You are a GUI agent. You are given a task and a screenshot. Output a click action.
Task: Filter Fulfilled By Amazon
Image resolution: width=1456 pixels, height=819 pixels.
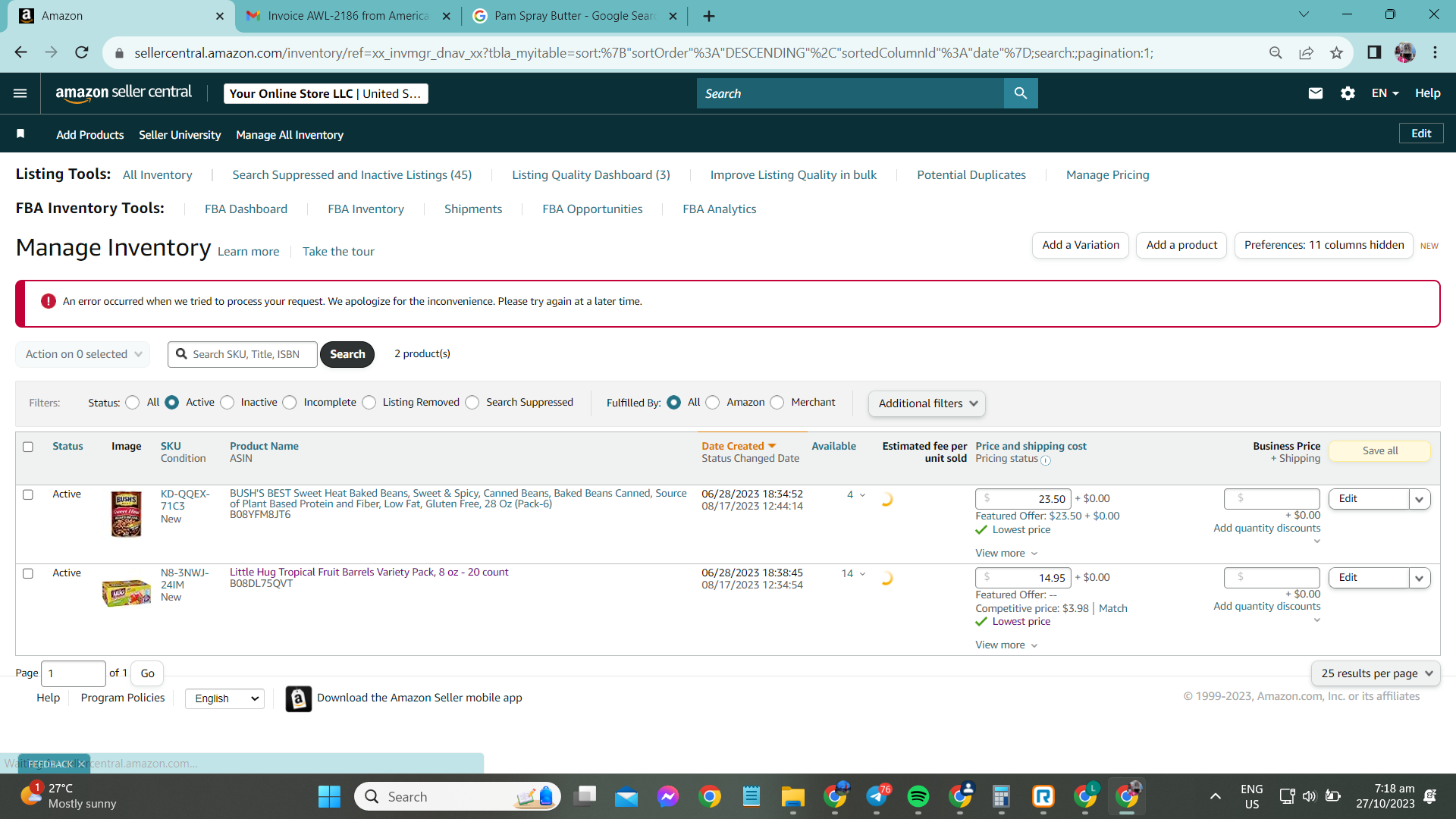click(x=713, y=403)
